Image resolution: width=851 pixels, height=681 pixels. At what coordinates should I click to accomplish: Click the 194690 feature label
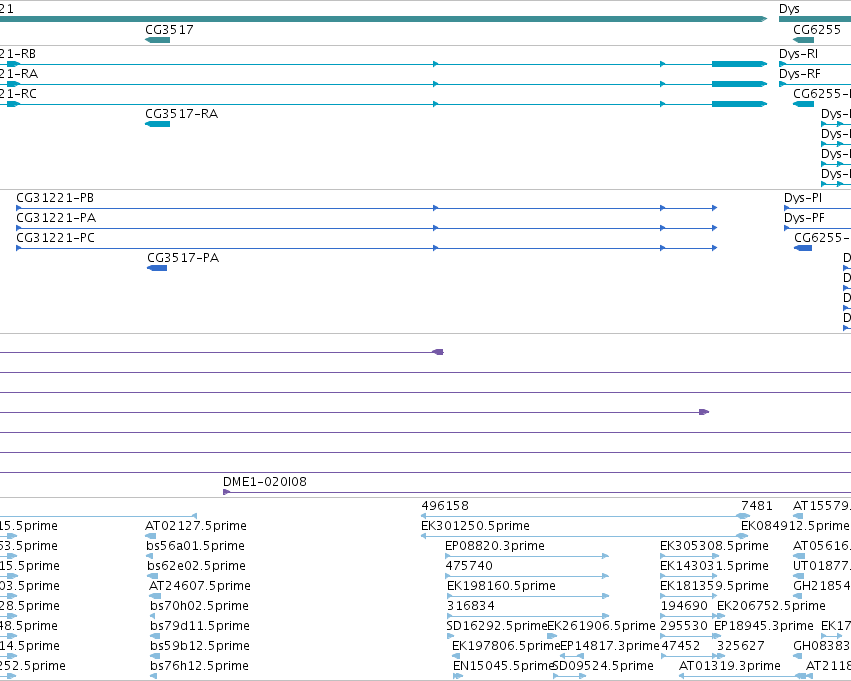point(684,606)
